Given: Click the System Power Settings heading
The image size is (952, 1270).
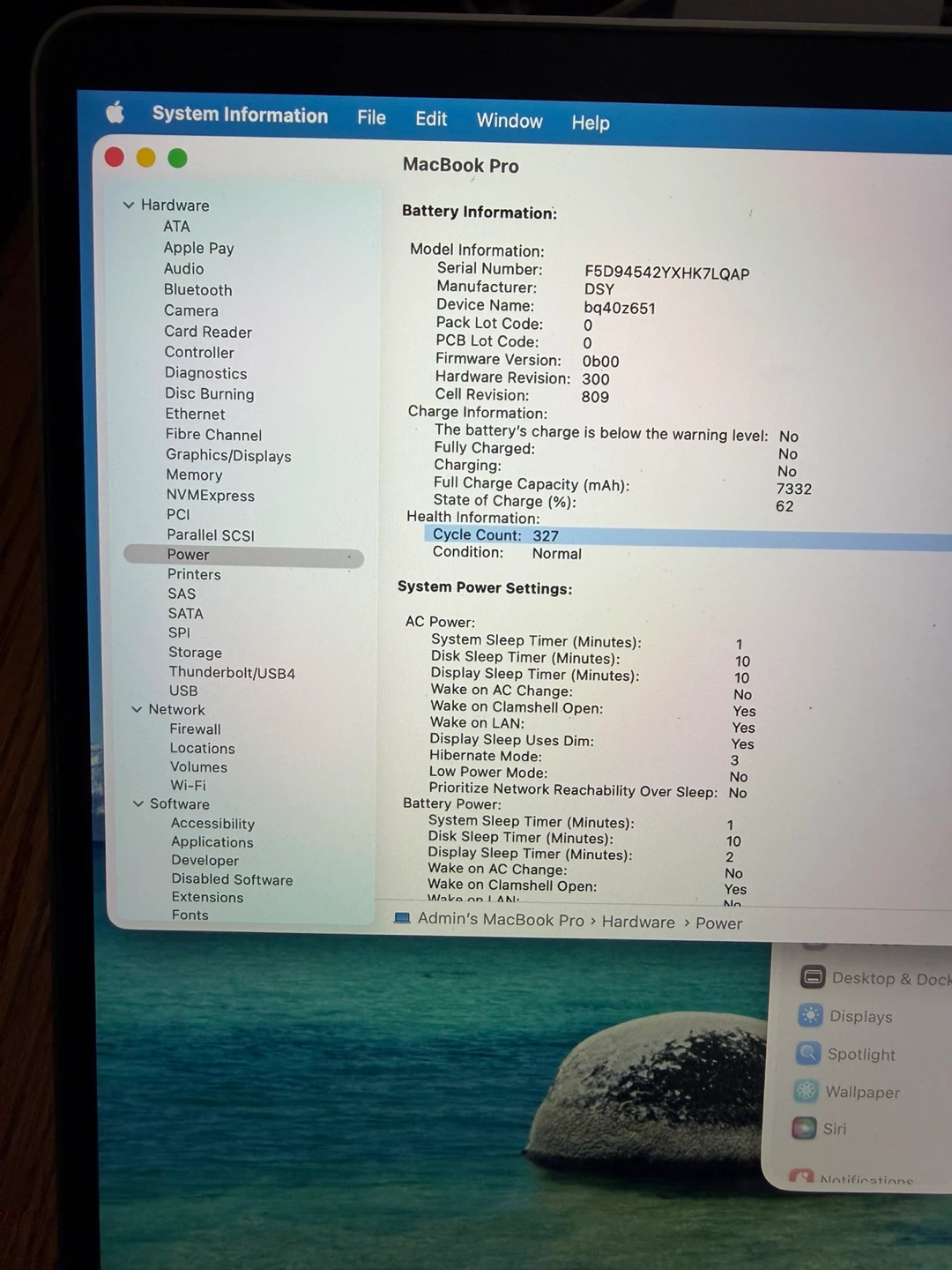Looking at the screenshot, I should click(485, 587).
